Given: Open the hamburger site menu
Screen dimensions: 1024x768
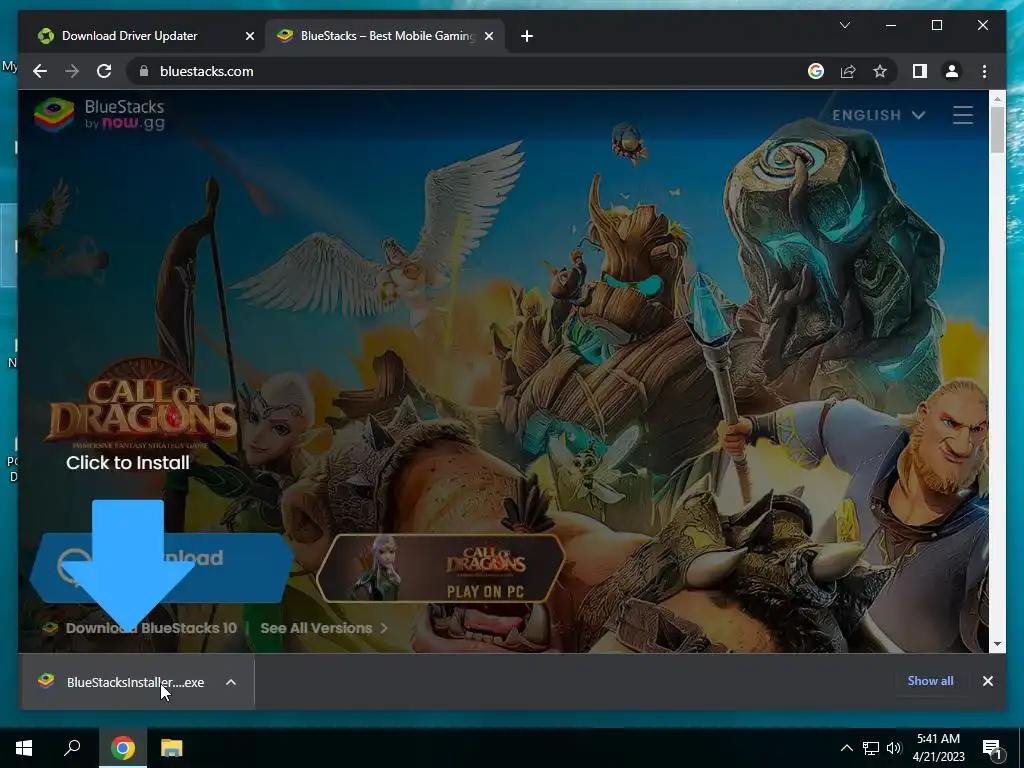Looking at the screenshot, I should pos(963,115).
